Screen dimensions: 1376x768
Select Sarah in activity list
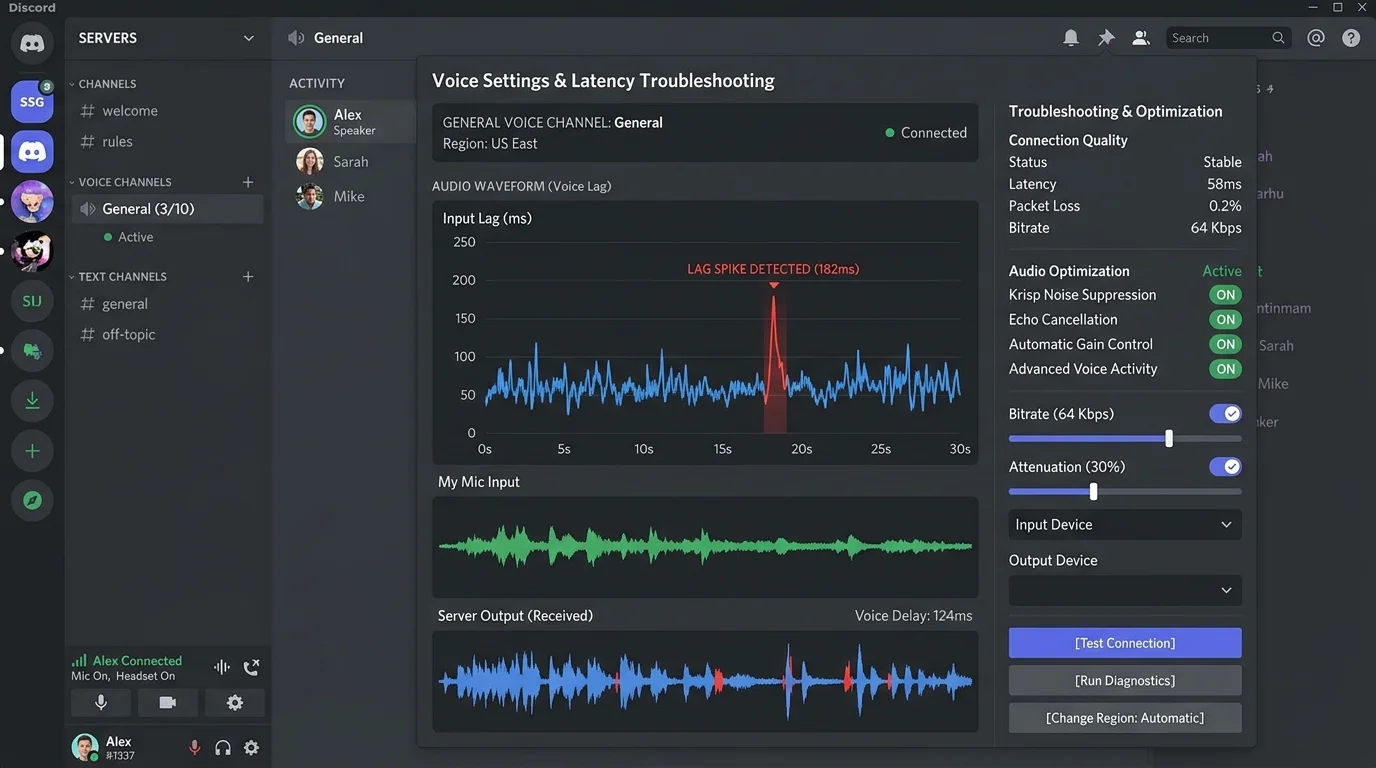pos(350,162)
